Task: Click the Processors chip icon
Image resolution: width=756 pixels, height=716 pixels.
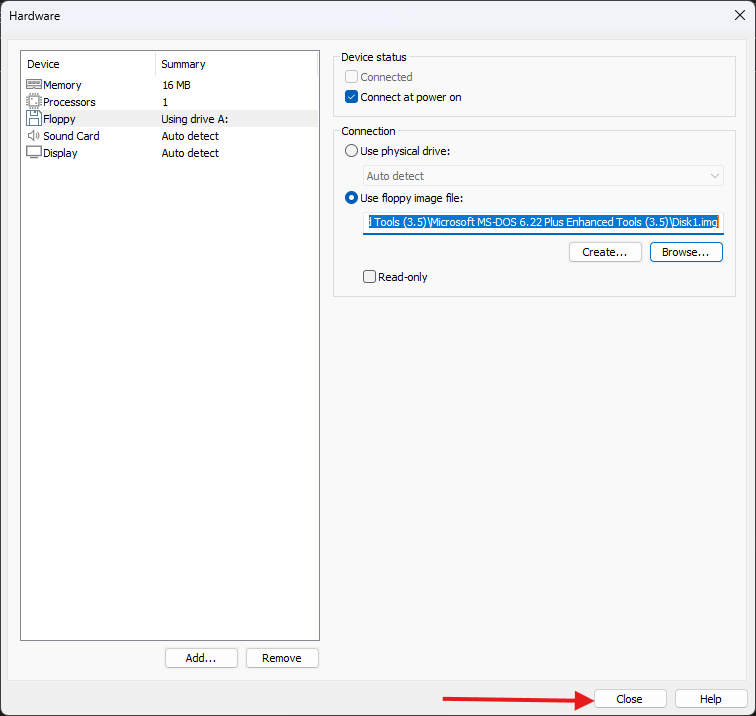Action: click(34, 102)
